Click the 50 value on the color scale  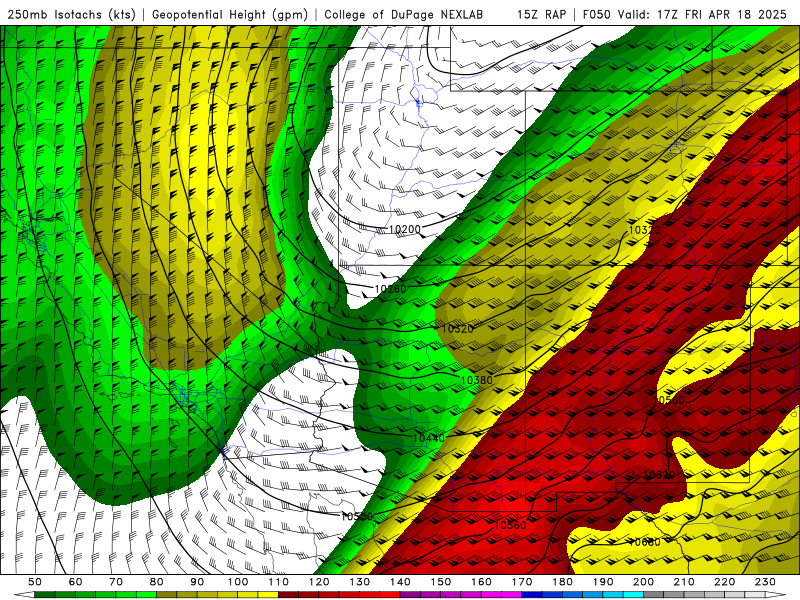pyautogui.click(x=35, y=582)
